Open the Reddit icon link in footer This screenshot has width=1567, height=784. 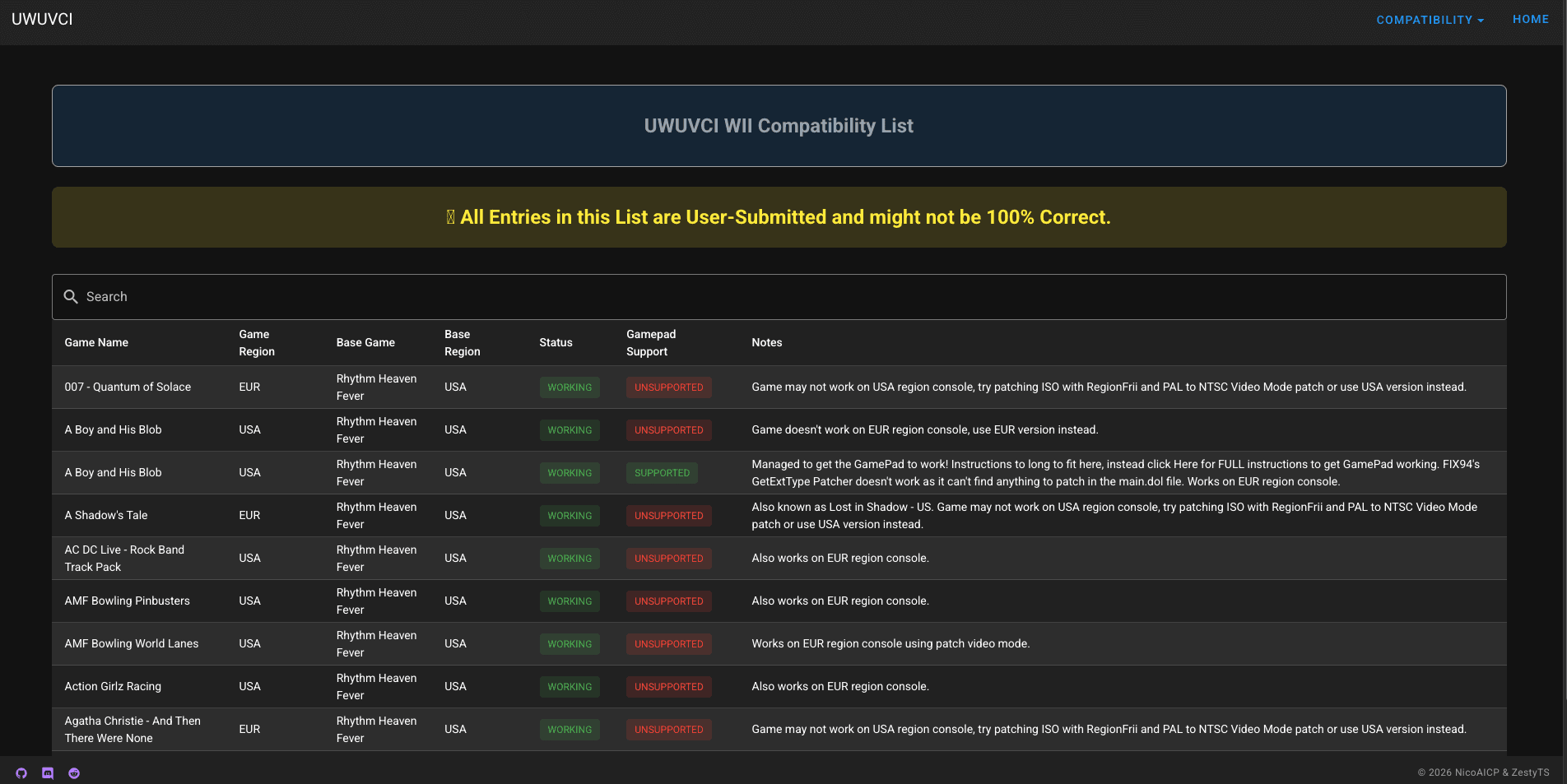click(x=74, y=773)
